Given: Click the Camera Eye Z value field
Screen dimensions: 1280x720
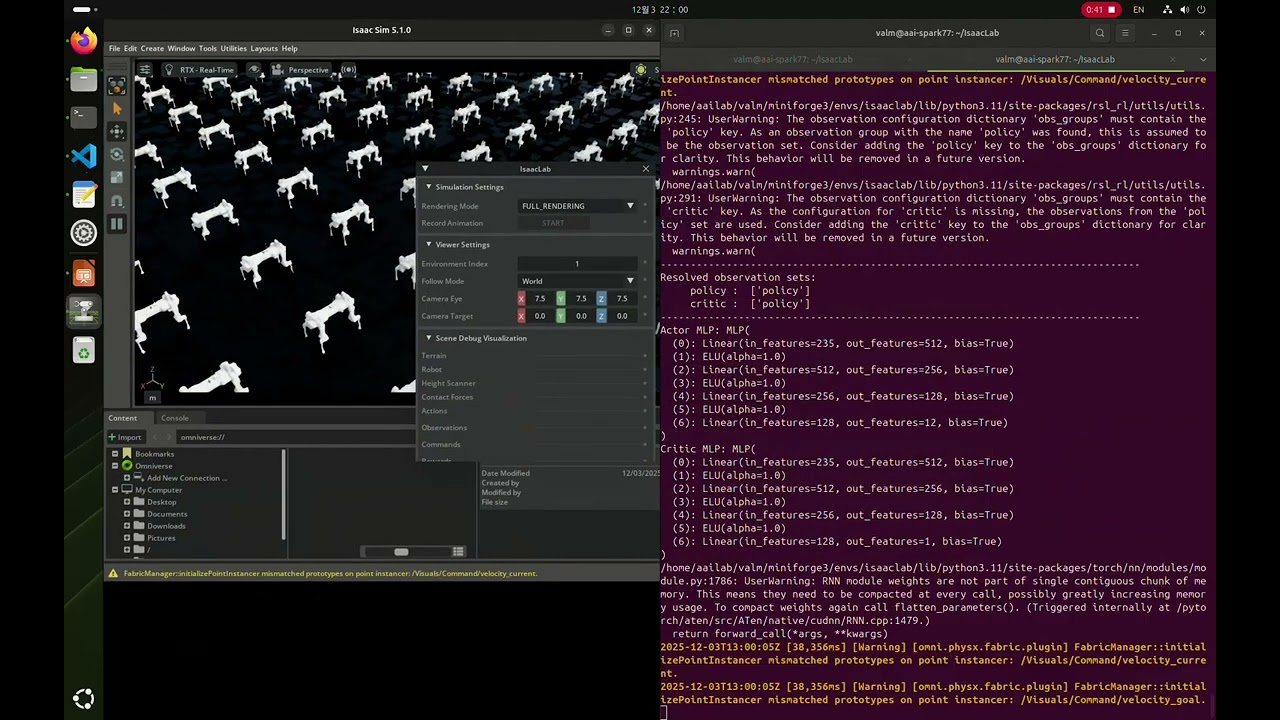Looking at the screenshot, I should pyautogui.click(x=622, y=299).
